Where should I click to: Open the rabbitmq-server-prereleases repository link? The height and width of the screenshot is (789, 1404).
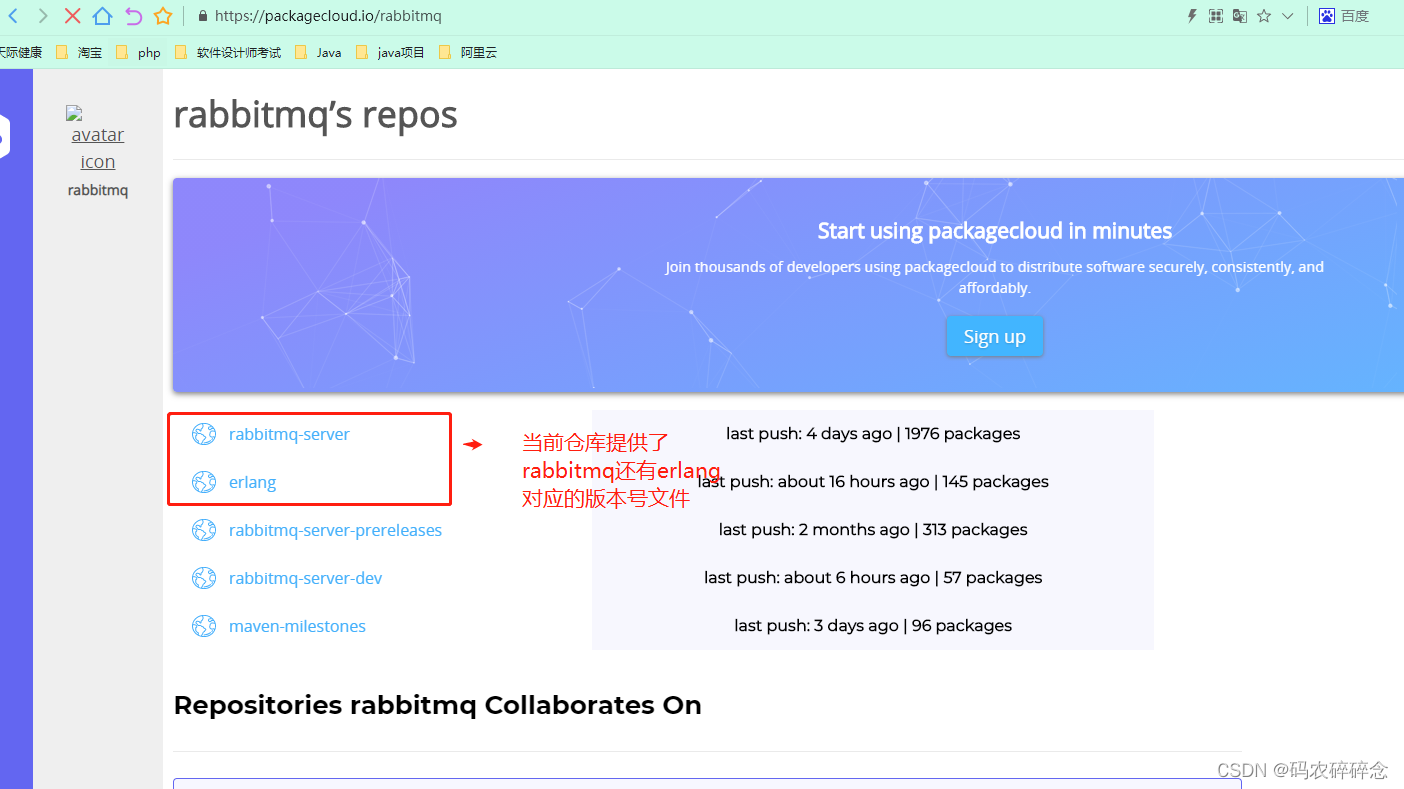(x=335, y=530)
